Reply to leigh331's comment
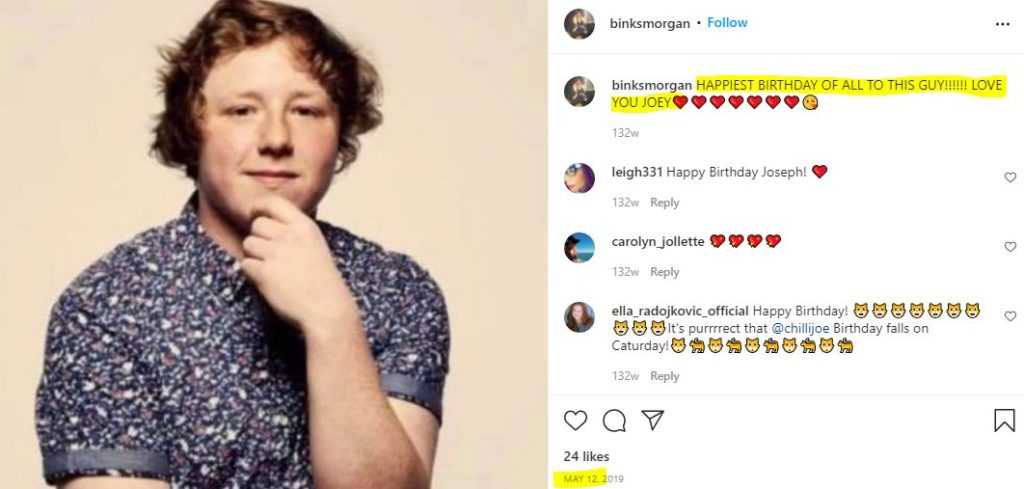The height and width of the screenshot is (489, 1024). coord(665,203)
